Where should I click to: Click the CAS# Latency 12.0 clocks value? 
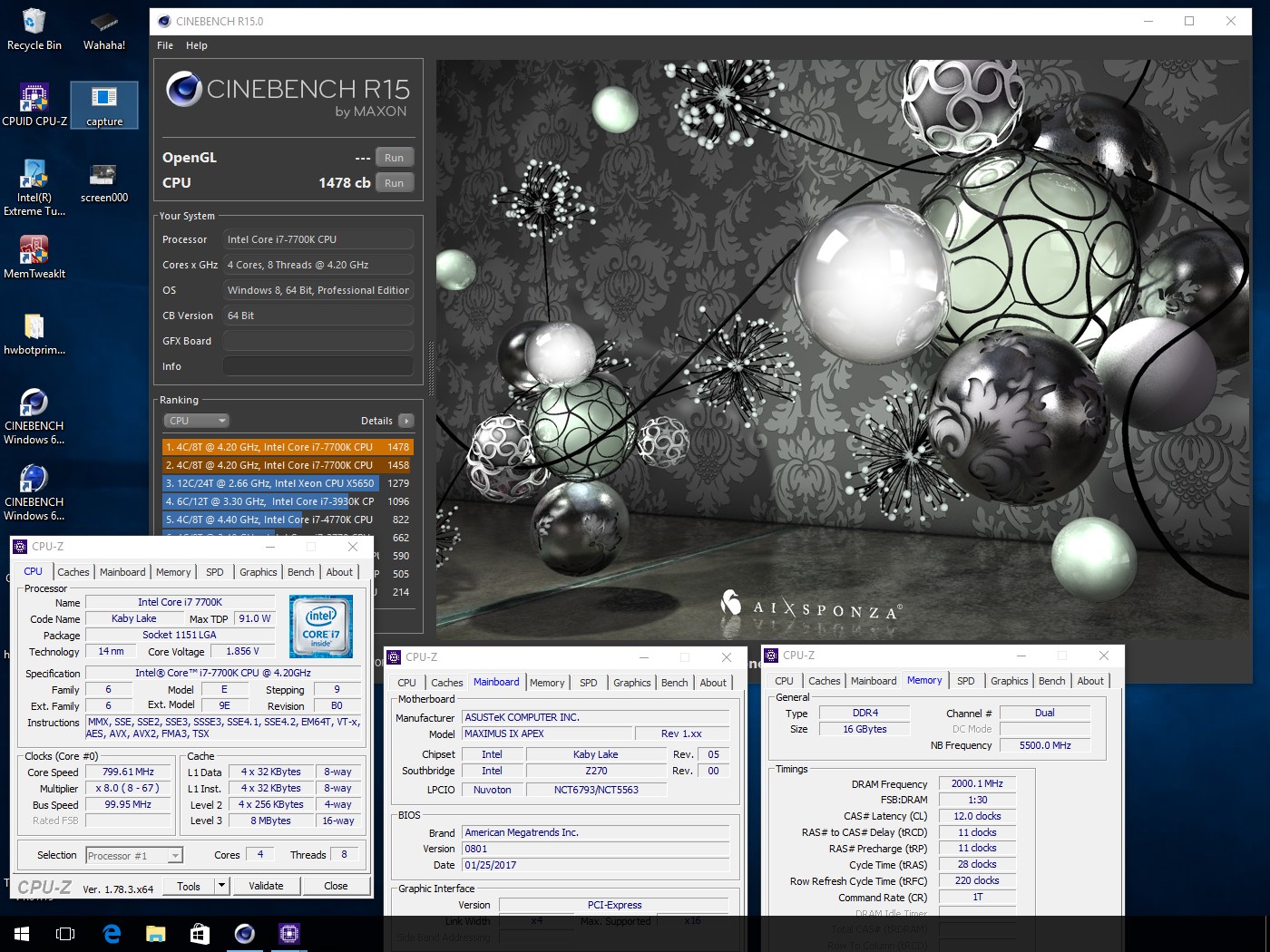(977, 816)
